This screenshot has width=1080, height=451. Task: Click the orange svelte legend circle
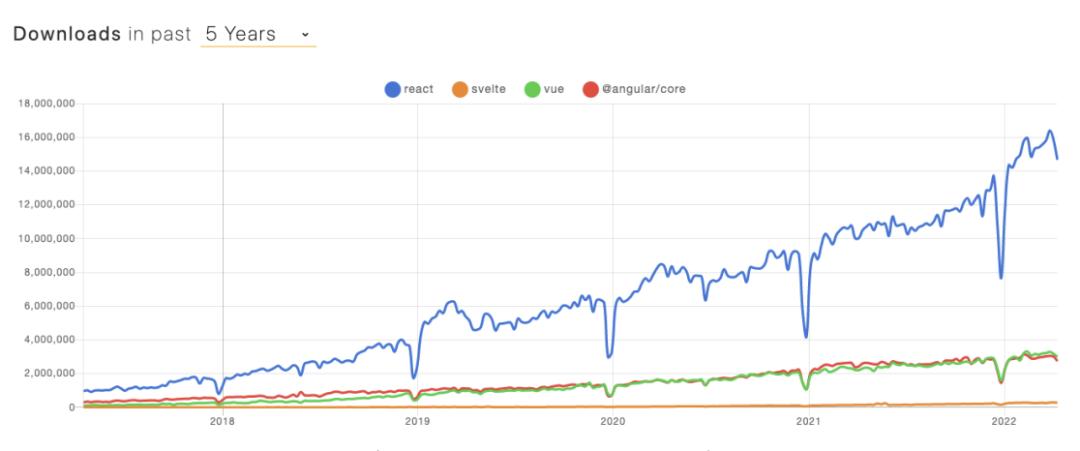[x=461, y=90]
